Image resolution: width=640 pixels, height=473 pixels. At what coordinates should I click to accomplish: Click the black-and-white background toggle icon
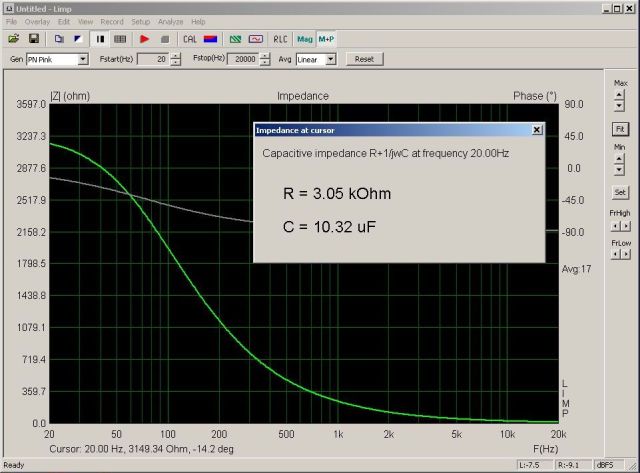[x=78, y=39]
